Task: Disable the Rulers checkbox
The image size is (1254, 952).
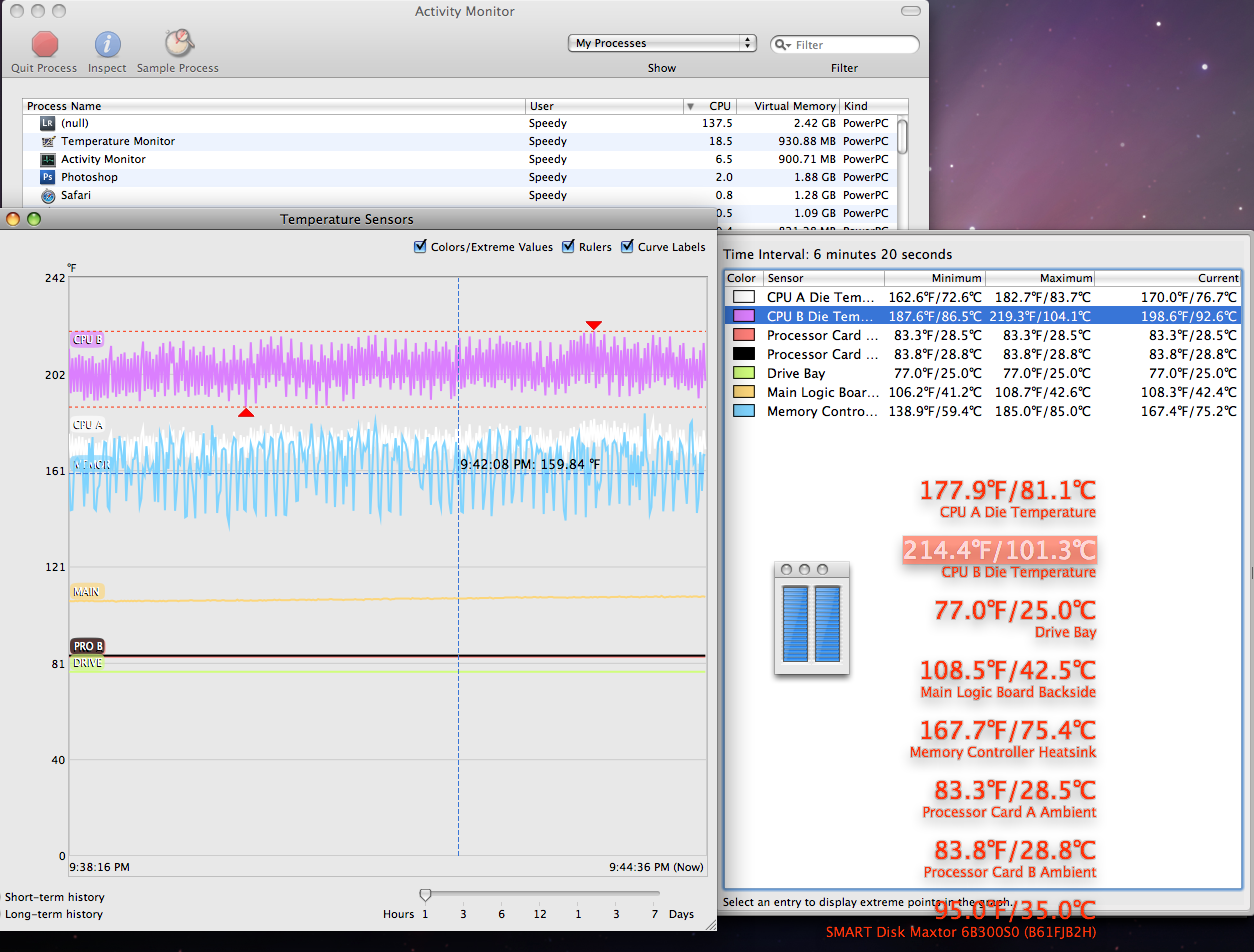Action: click(569, 247)
